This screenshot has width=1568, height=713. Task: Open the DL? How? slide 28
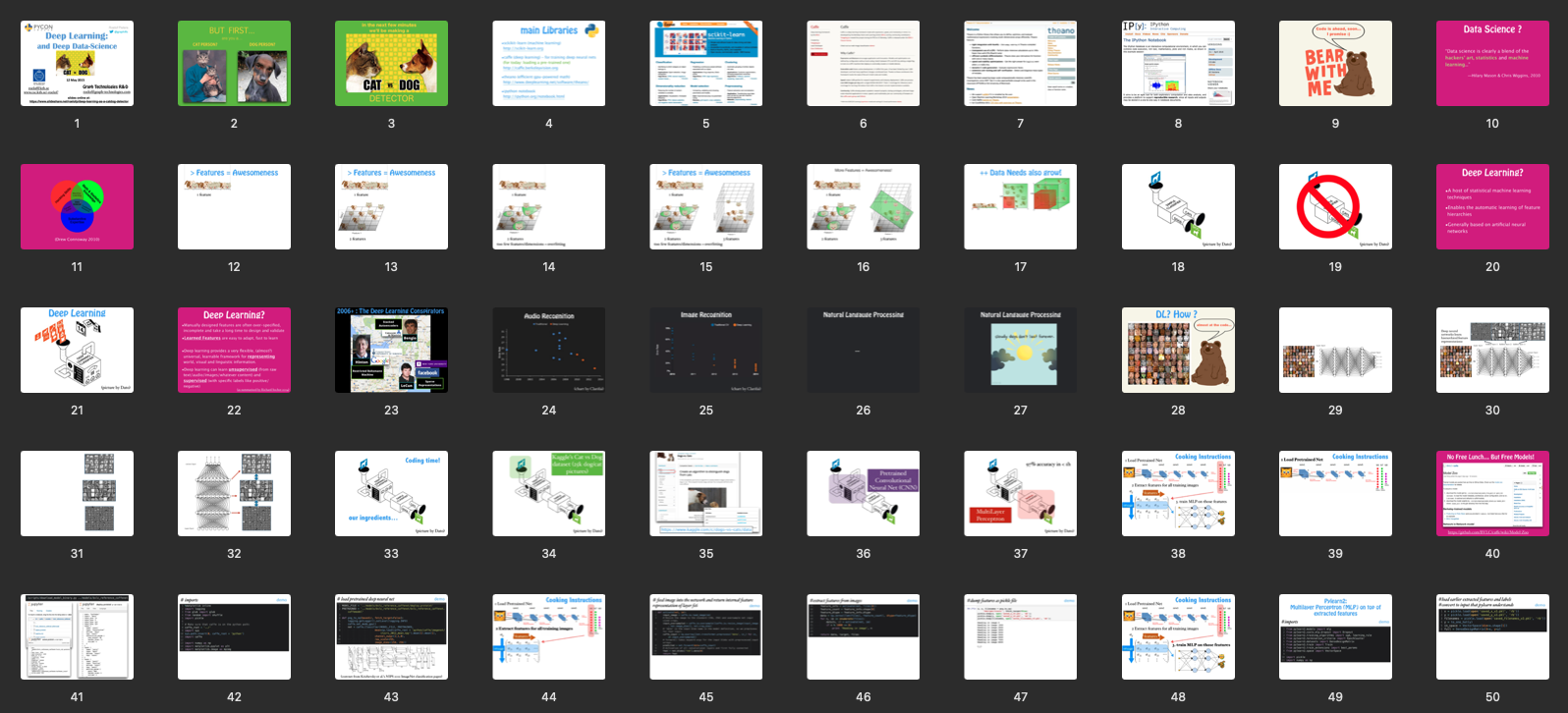[x=1178, y=350]
